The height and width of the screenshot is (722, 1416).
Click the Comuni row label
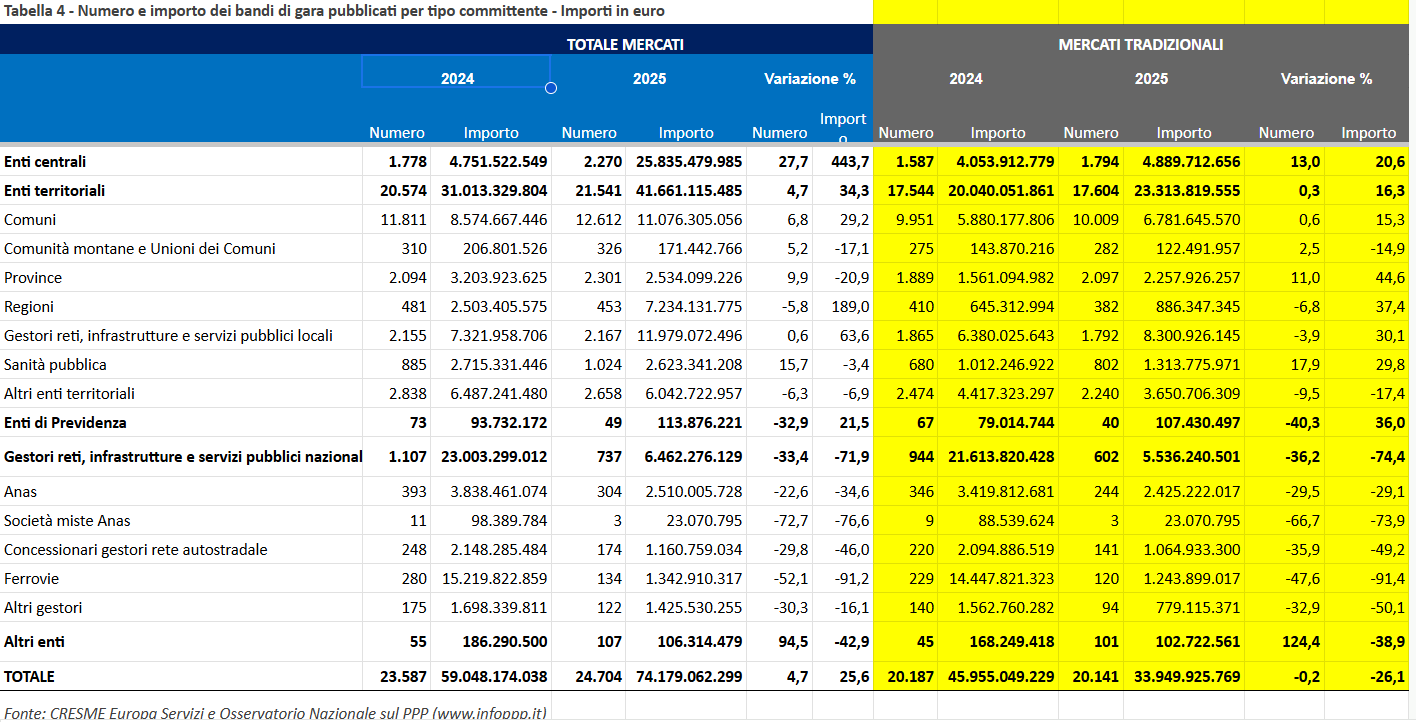point(30,220)
